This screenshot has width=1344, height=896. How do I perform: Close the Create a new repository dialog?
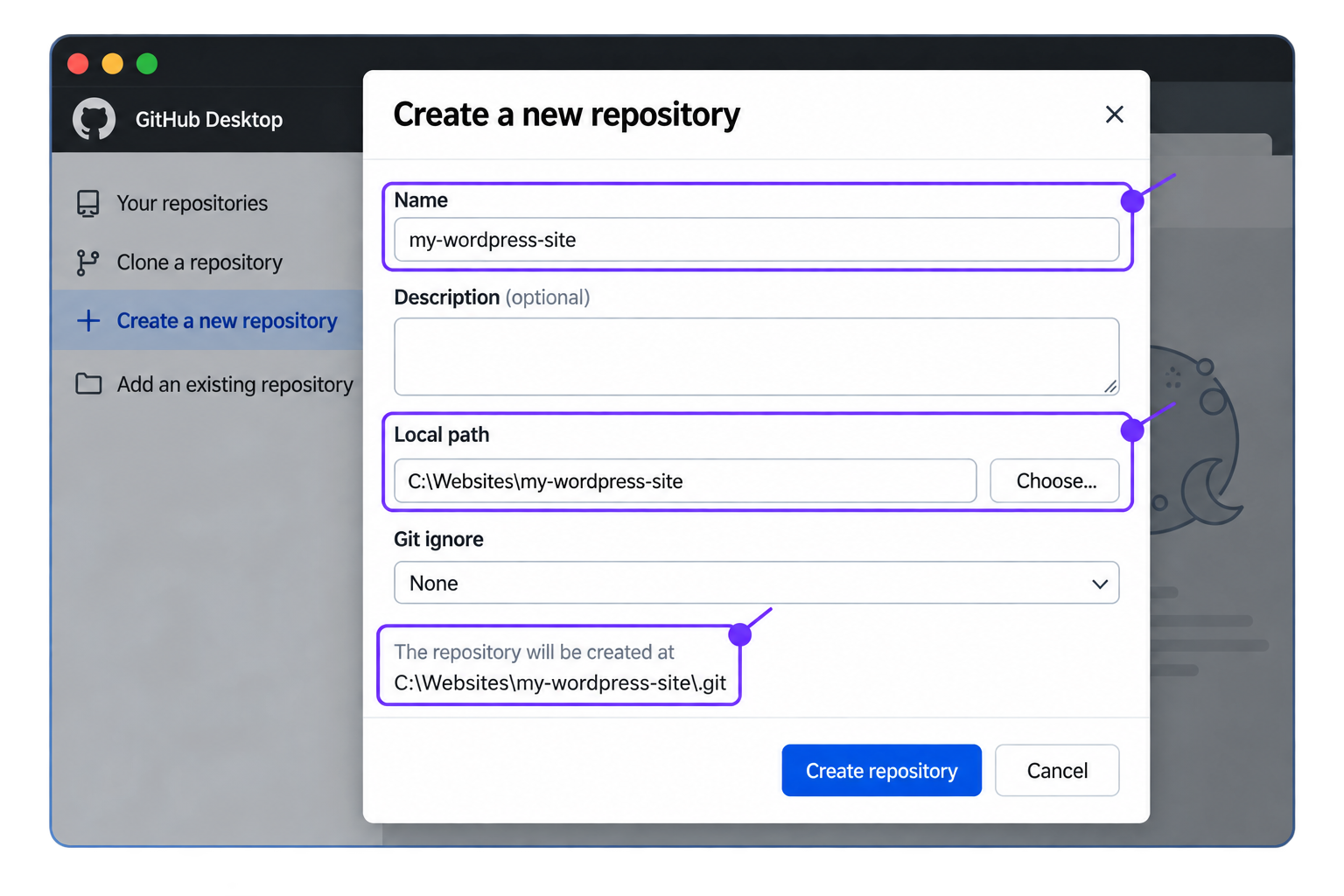point(1114,115)
